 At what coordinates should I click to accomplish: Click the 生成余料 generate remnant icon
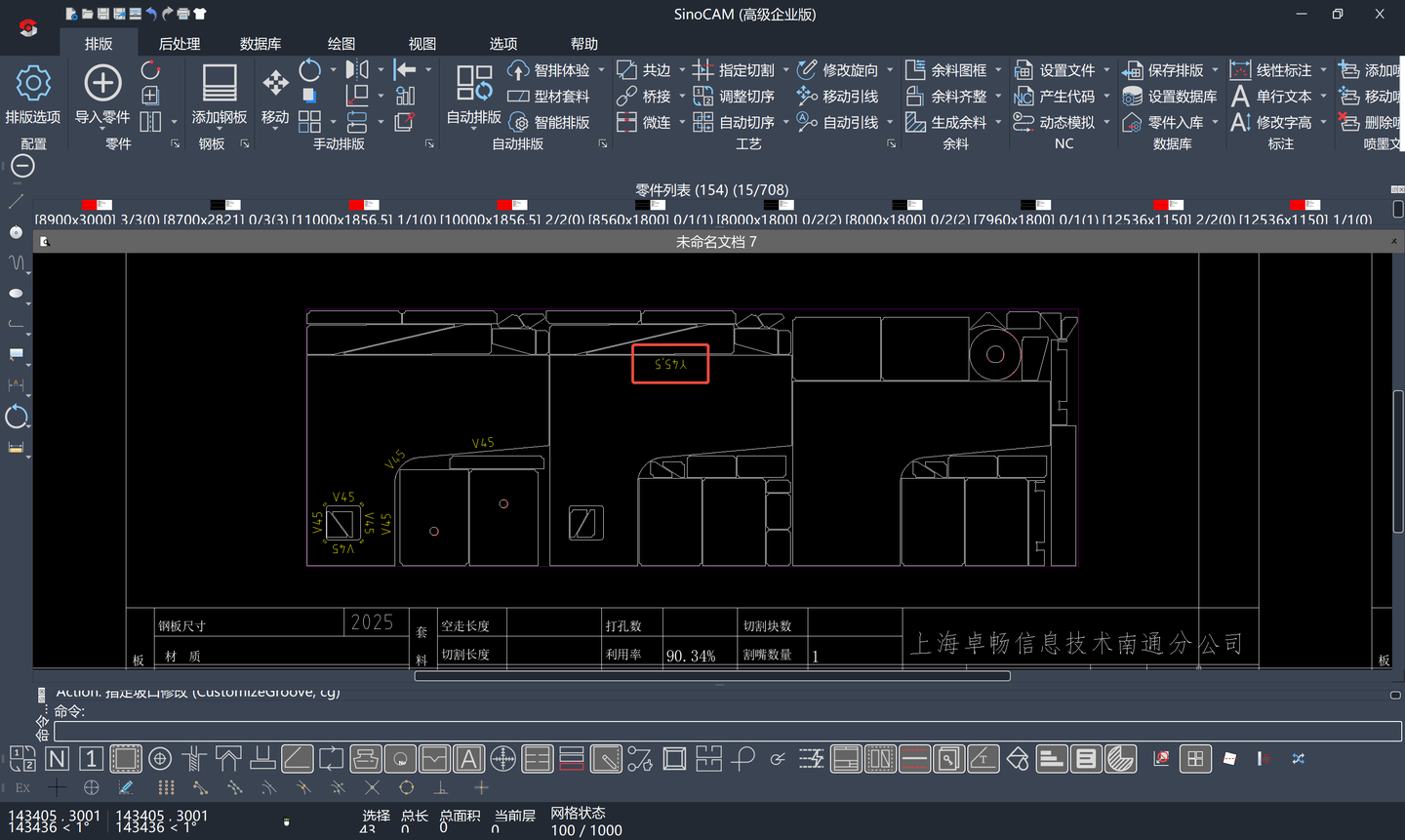(915, 122)
